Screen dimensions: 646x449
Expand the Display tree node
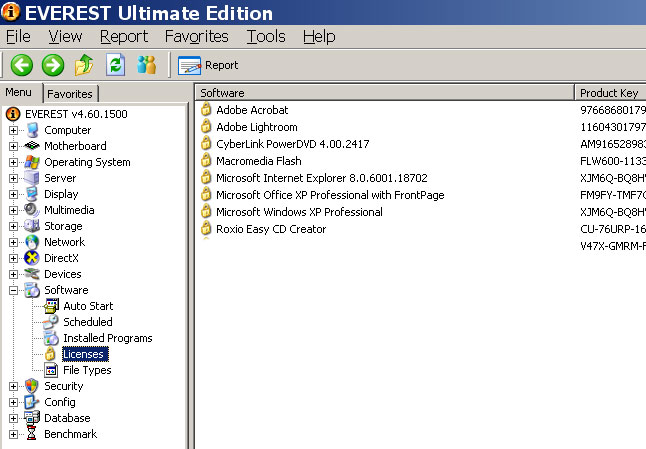[13, 194]
